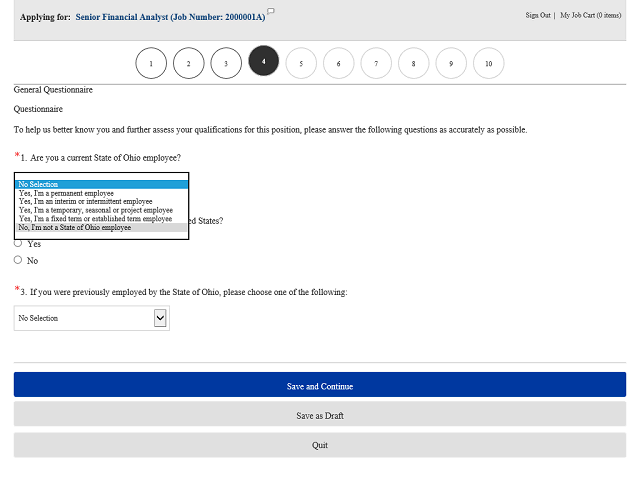Open My Job Cart (0 items)
640x480 pixels.
point(591,15)
